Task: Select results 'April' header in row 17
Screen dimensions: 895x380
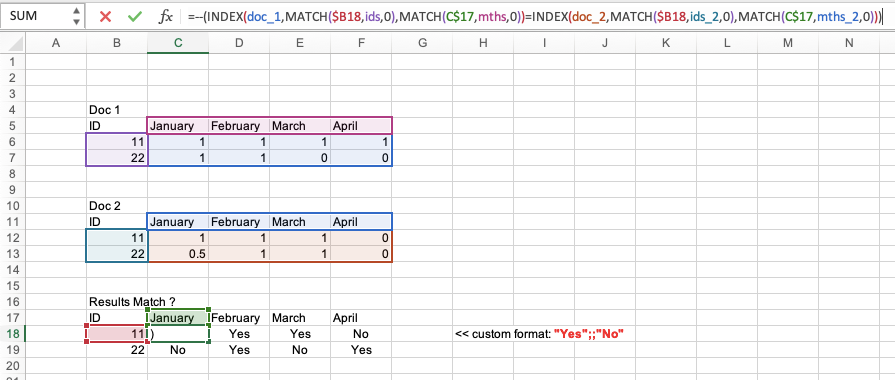Action: click(361, 318)
